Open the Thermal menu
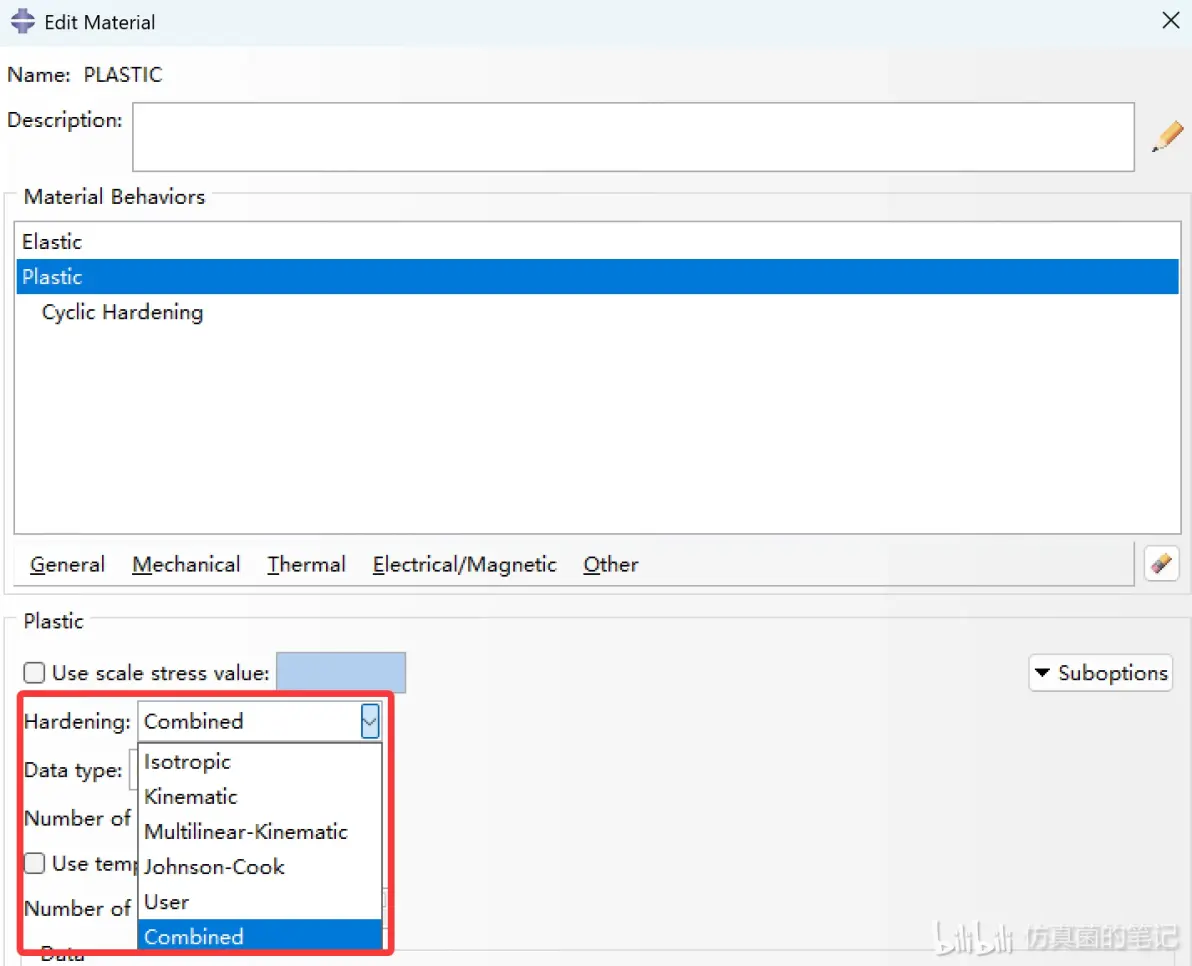 (x=306, y=565)
